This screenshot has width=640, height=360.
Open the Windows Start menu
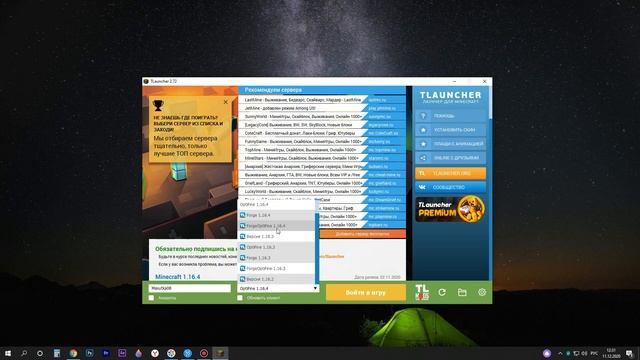pyautogui.click(x=8, y=353)
